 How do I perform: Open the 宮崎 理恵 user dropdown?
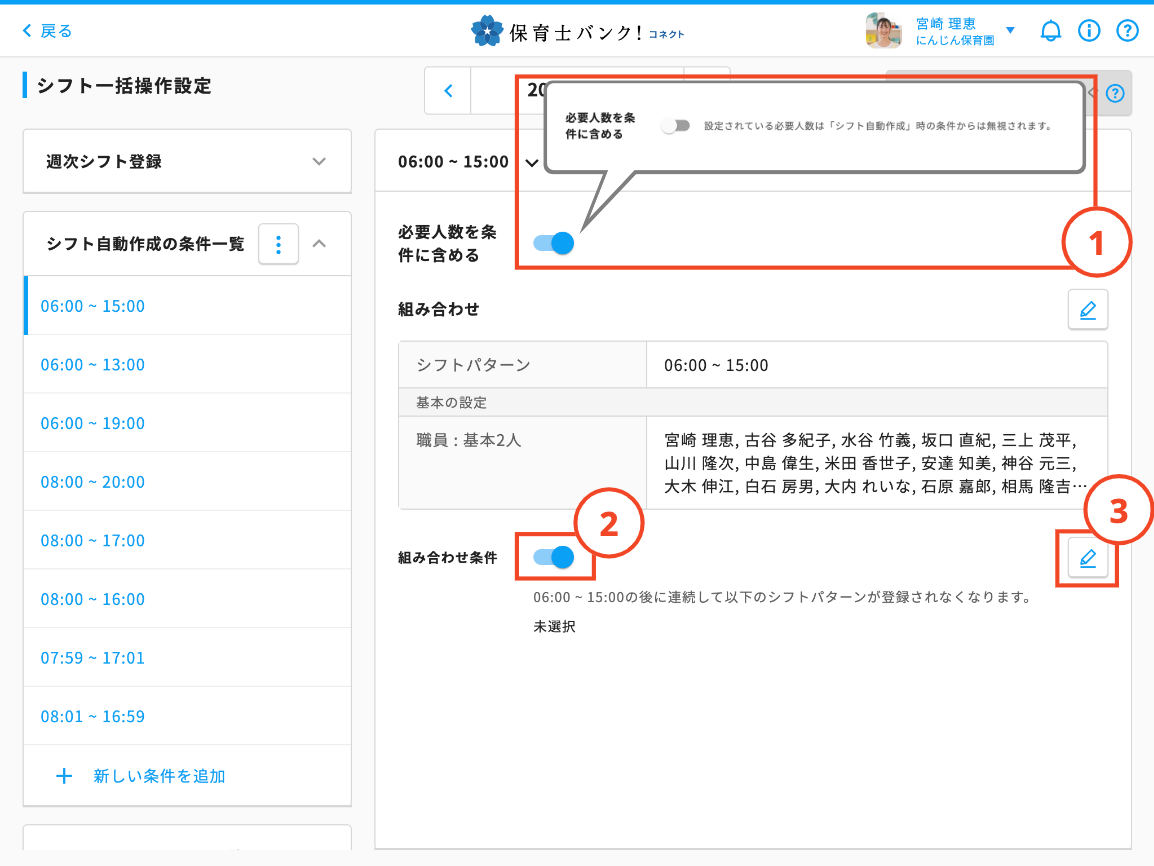pyautogui.click(x=1010, y=31)
